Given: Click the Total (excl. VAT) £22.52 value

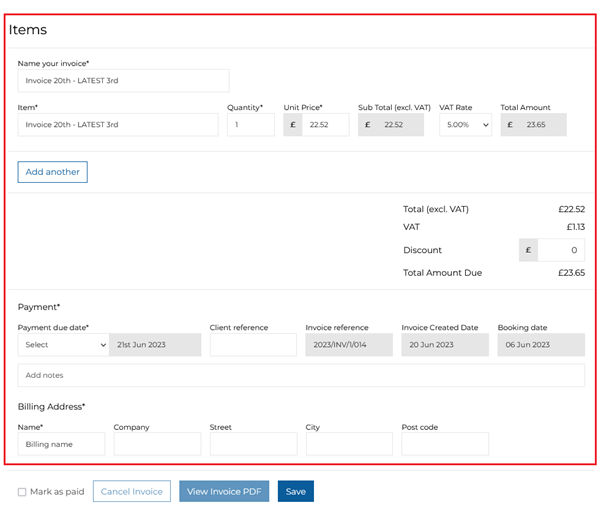Looking at the screenshot, I should coord(571,209).
